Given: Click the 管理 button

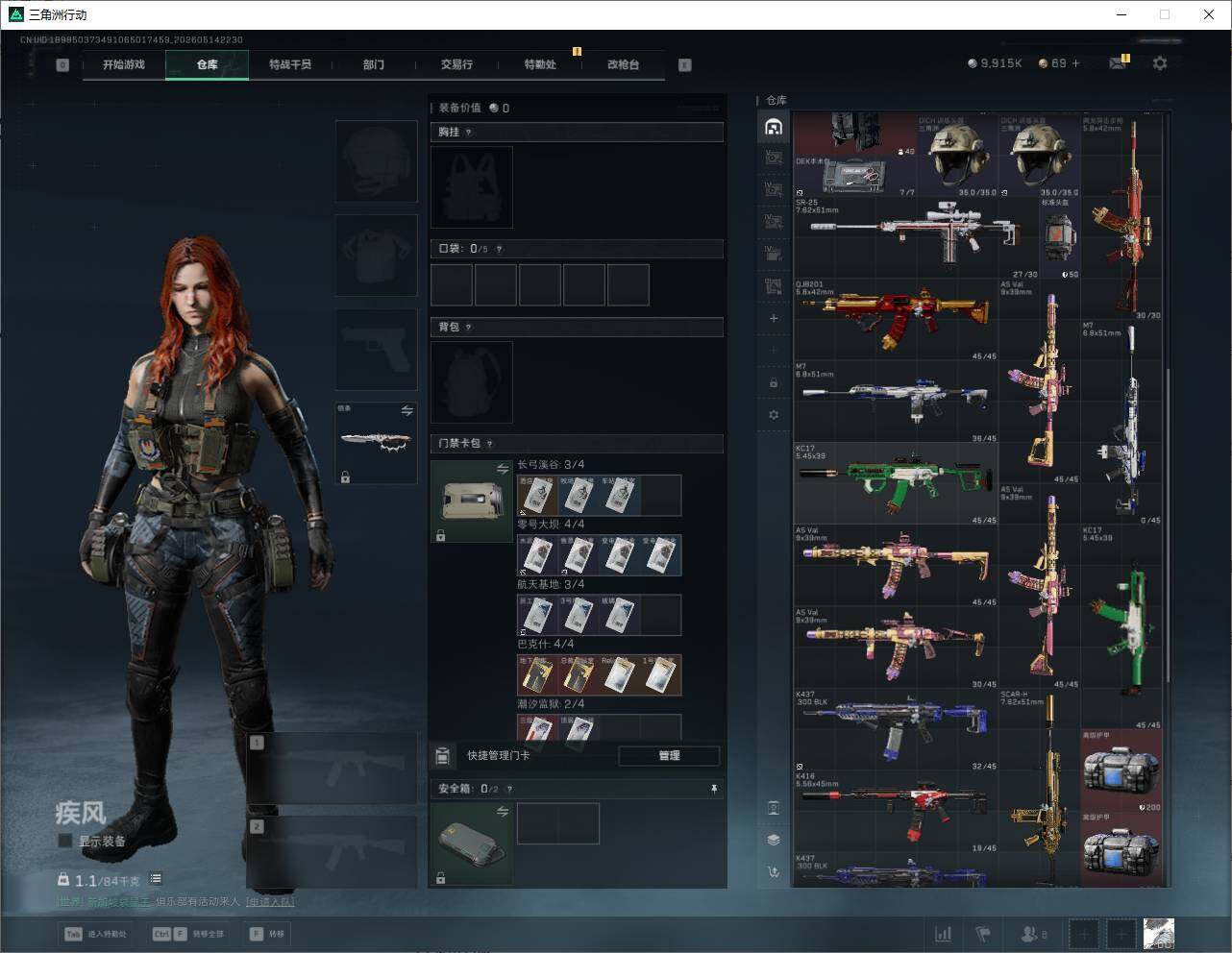Looking at the screenshot, I should 669,756.
